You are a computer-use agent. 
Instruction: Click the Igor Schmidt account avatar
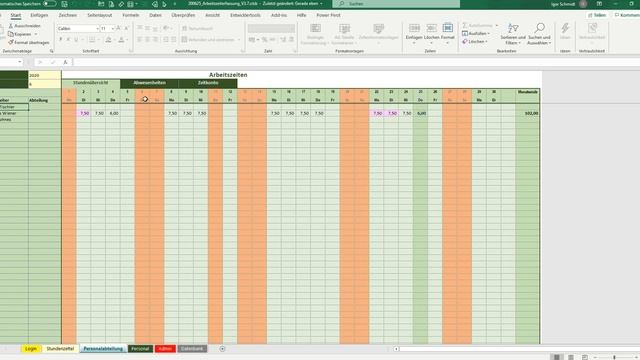(x=583, y=4)
